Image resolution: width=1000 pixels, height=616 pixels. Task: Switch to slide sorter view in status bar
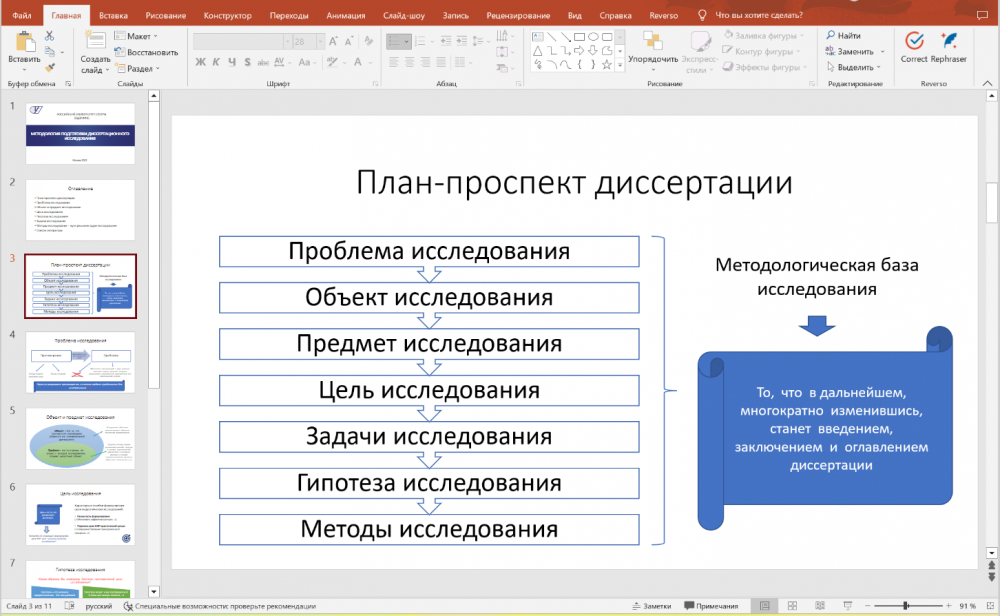[793, 606]
